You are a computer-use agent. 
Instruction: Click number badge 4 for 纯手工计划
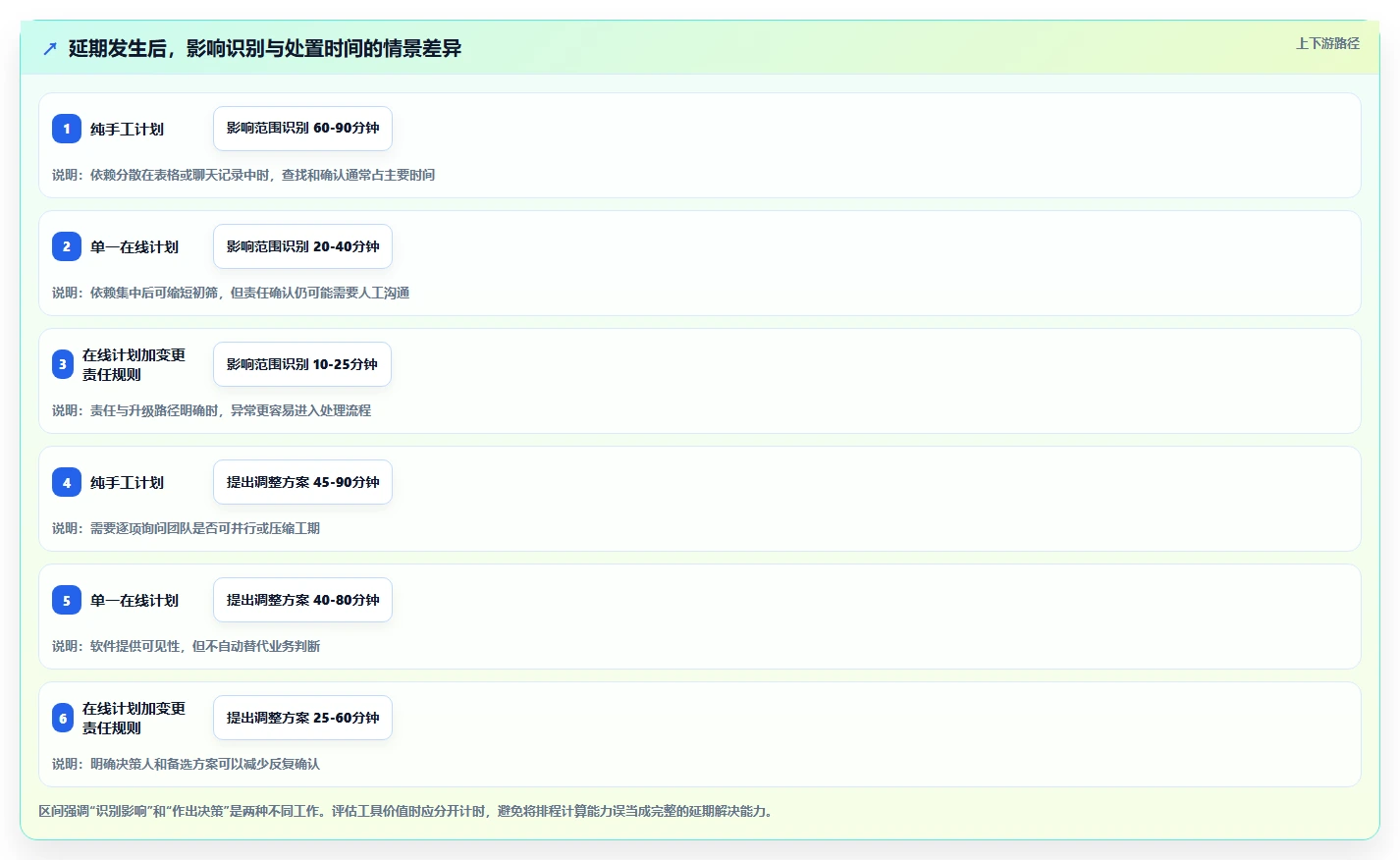point(67,482)
